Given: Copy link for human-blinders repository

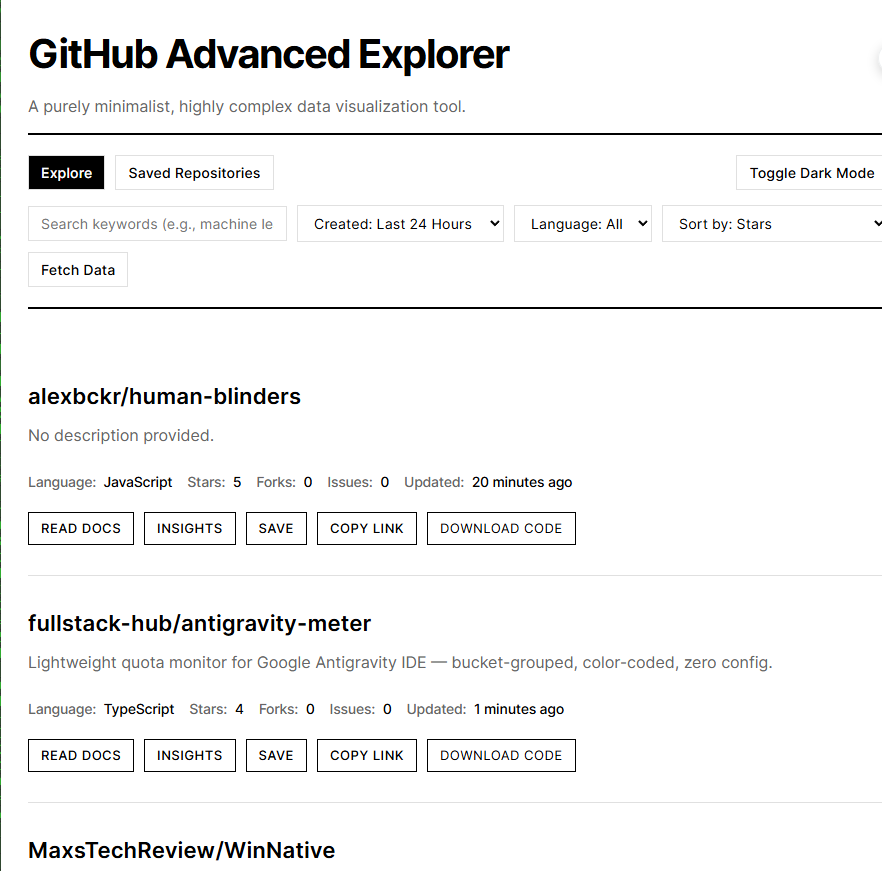Looking at the screenshot, I should (x=366, y=528).
